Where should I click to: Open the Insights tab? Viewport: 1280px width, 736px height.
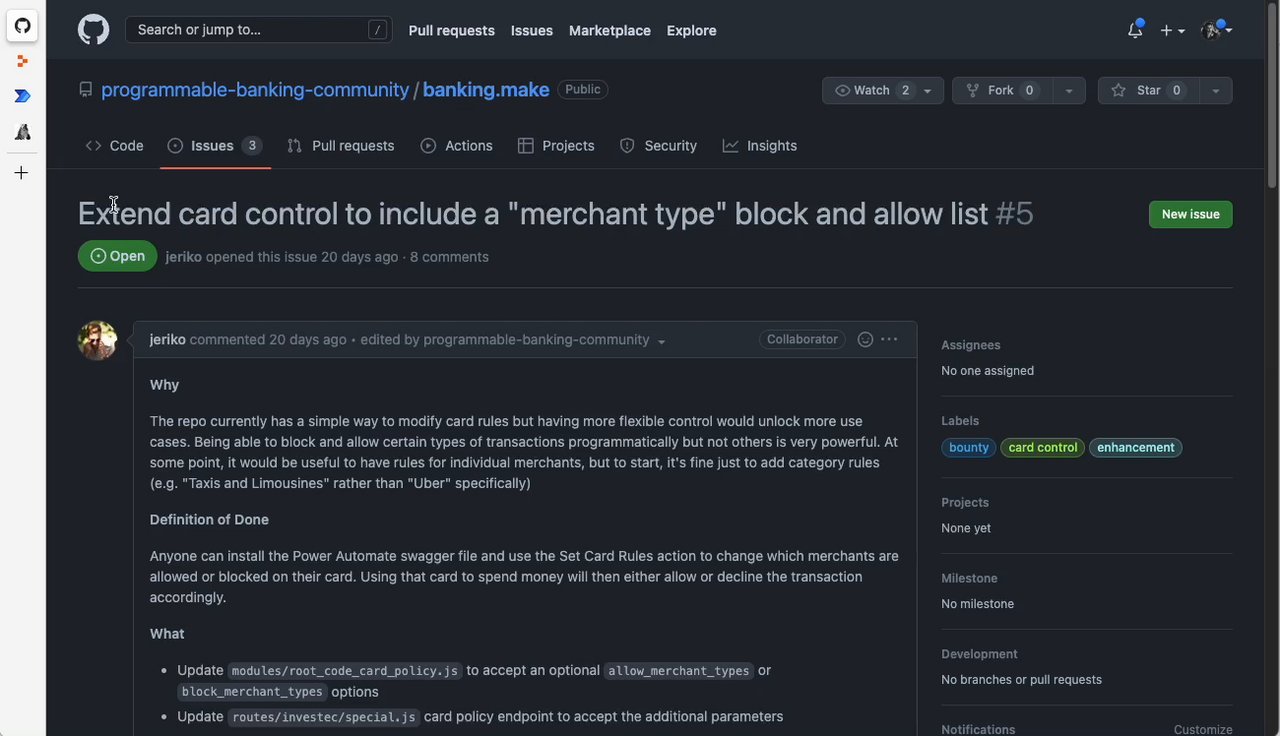tap(760, 146)
